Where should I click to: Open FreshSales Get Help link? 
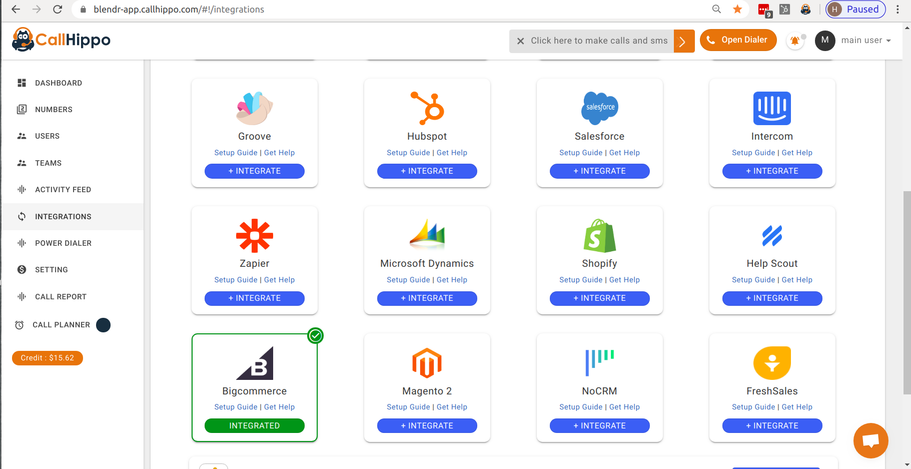pos(797,407)
